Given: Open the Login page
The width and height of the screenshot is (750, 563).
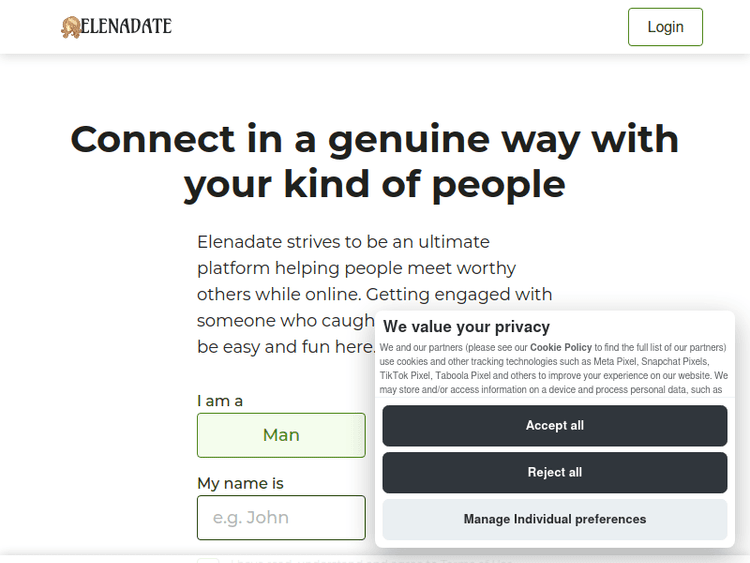Looking at the screenshot, I should pyautogui.click(x=665, y=27).
